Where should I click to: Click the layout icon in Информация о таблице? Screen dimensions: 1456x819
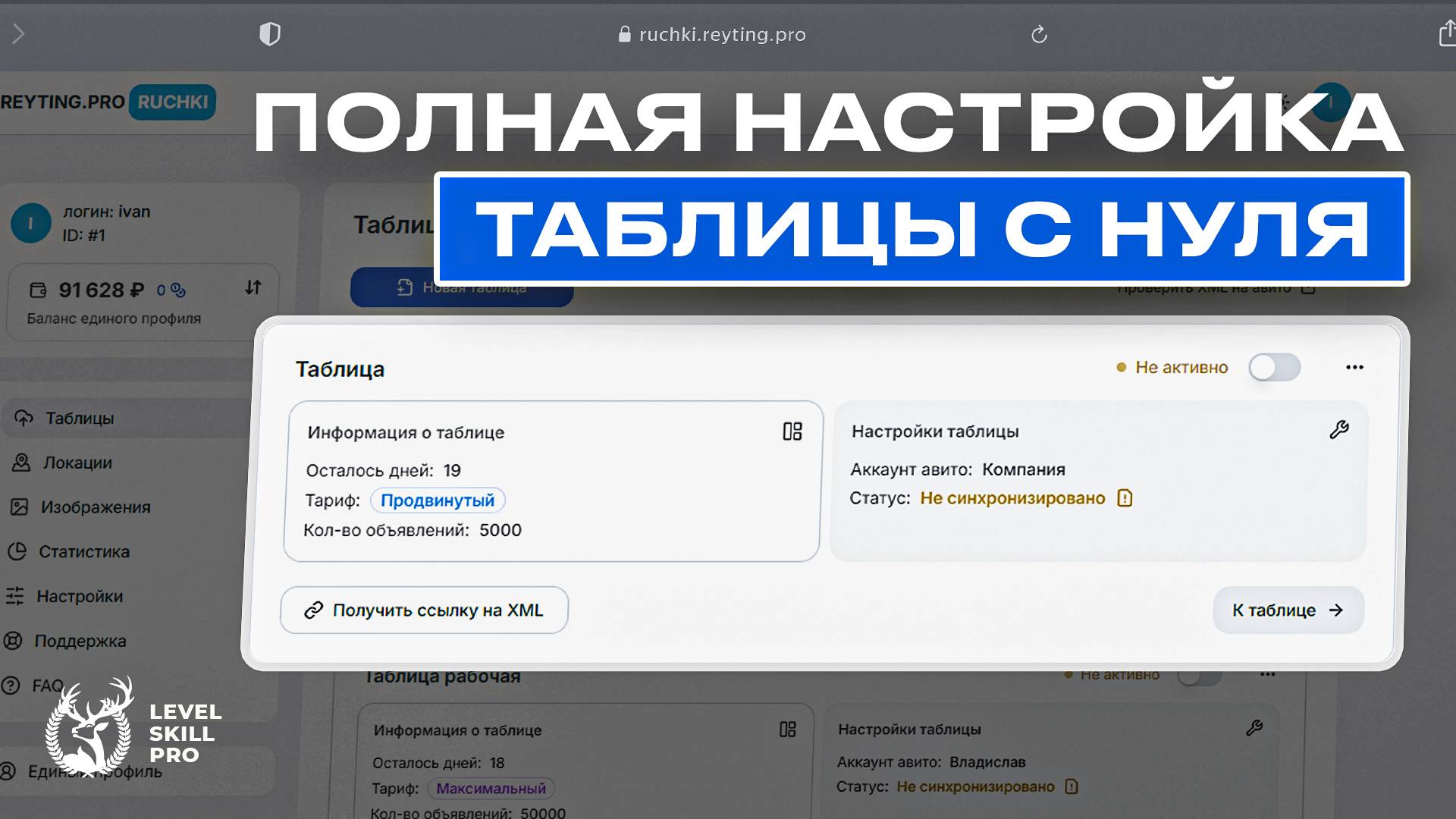[x=793, y=431]
